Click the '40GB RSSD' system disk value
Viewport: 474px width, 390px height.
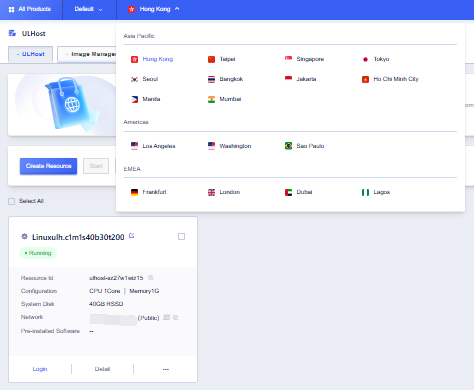(106, 304)
